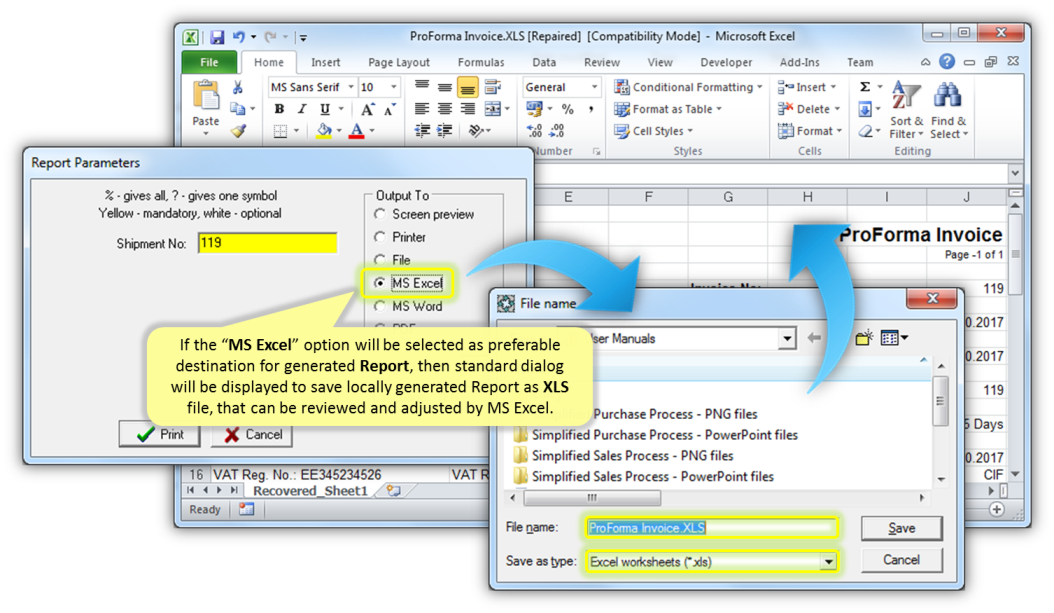Click Cancel in the File name dialog
The image size is (1054, 613).
pos(901,560)
